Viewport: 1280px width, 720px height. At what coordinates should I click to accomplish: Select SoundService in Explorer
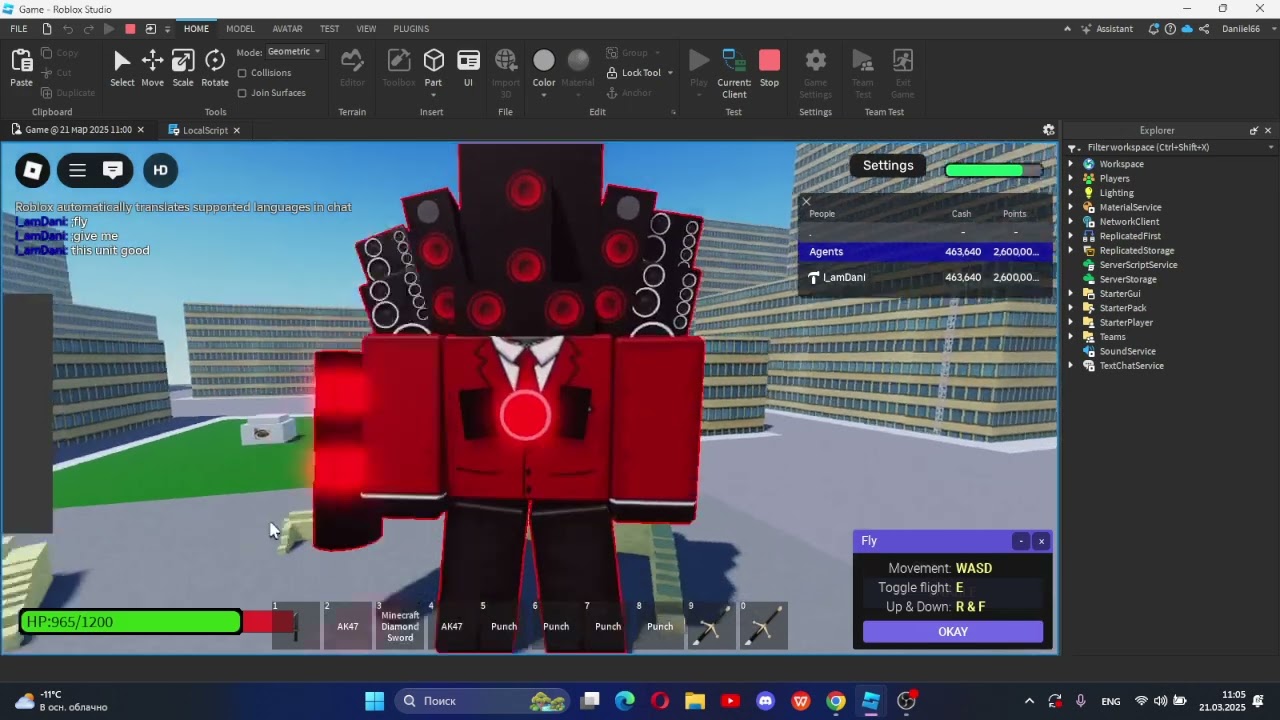[1127, 352]
